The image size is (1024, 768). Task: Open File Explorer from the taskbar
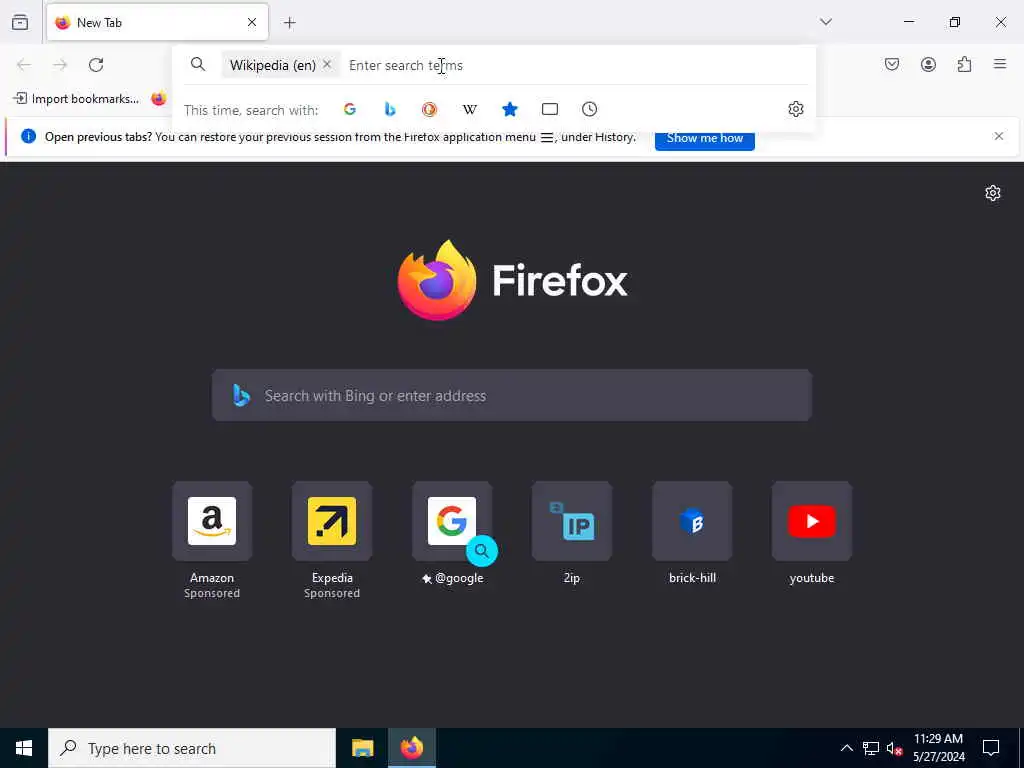(x=362, y=748)
